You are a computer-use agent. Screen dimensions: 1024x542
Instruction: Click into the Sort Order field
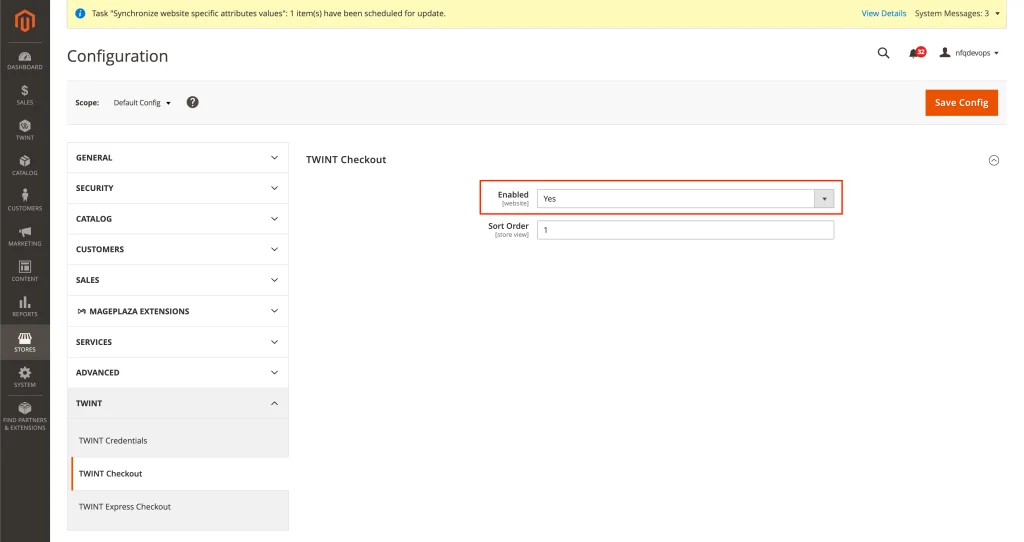click(685, 230)
